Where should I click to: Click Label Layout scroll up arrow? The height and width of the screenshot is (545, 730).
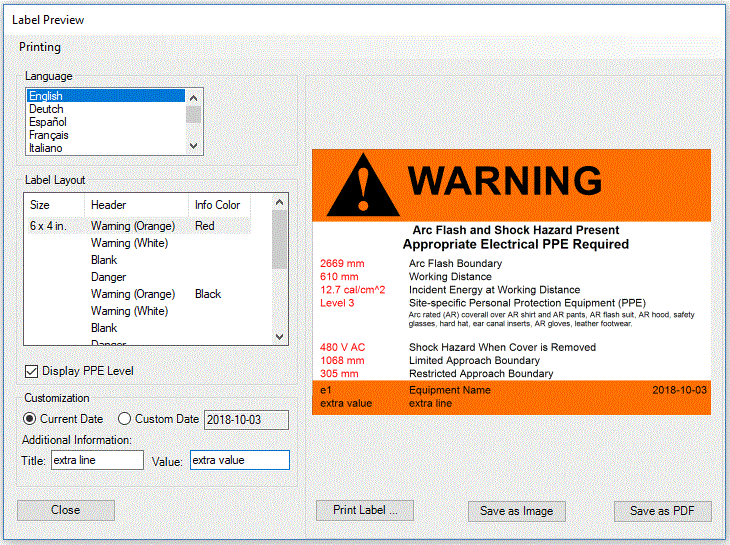pos(279,202)
